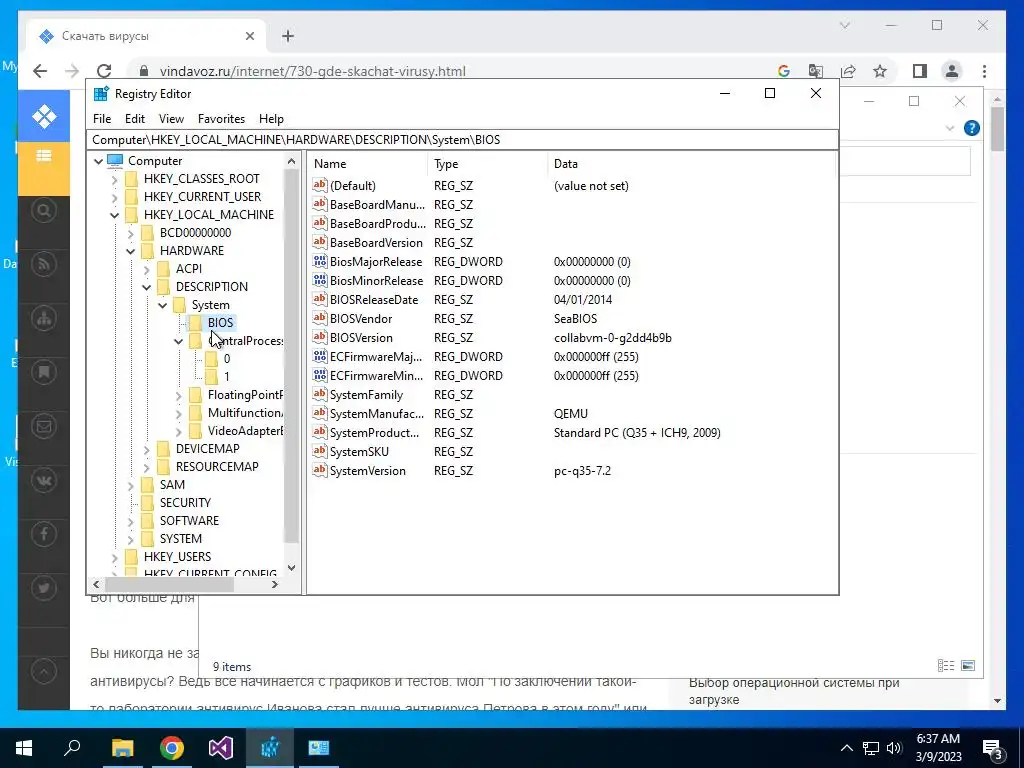Collapse the HKEY_LOCAL_MACHINE key
Image resolution: width=1024 pixels, height=768 pixels.
click(x=114, y=215)
